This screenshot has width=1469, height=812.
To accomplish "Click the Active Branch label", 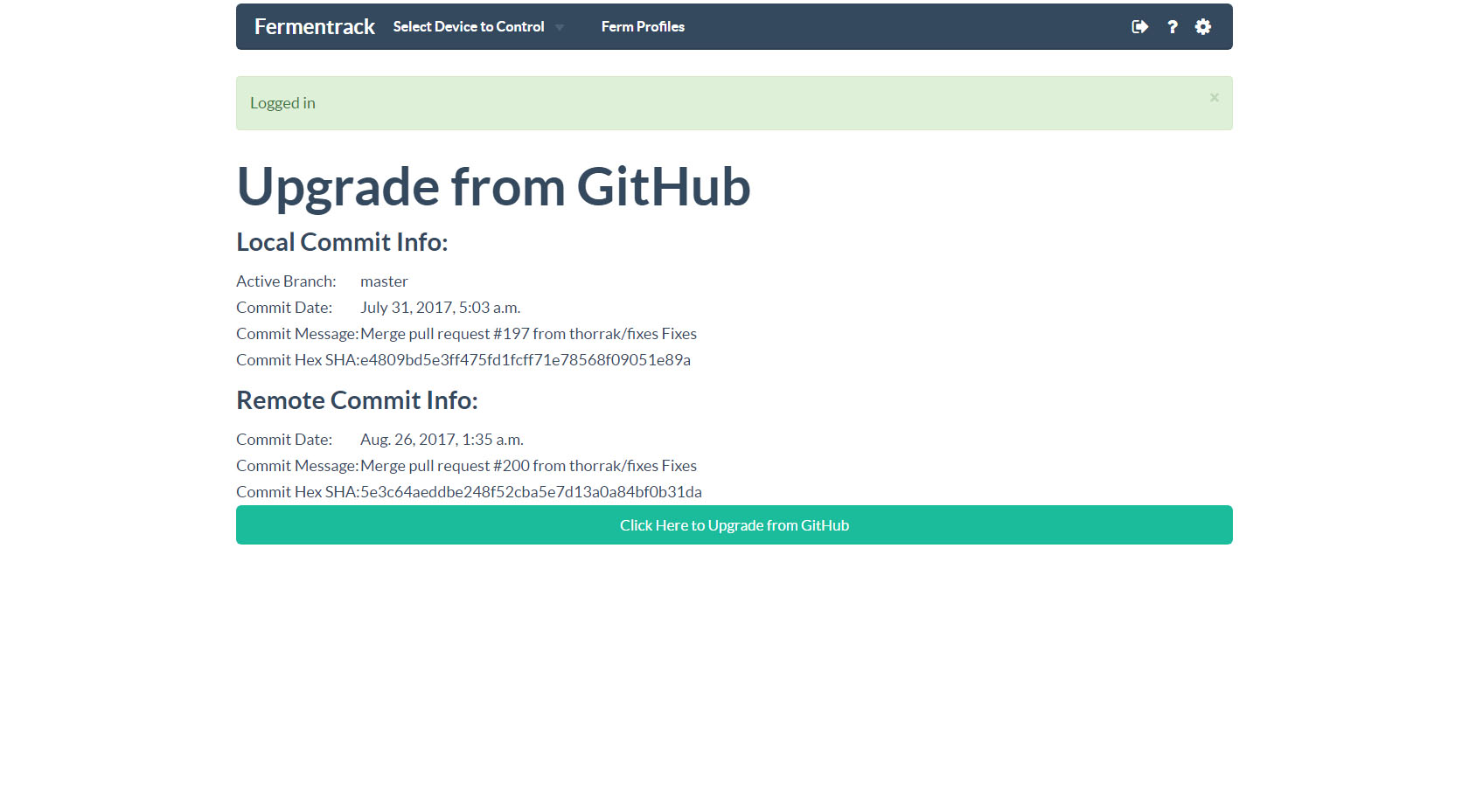I will point(286,281).
